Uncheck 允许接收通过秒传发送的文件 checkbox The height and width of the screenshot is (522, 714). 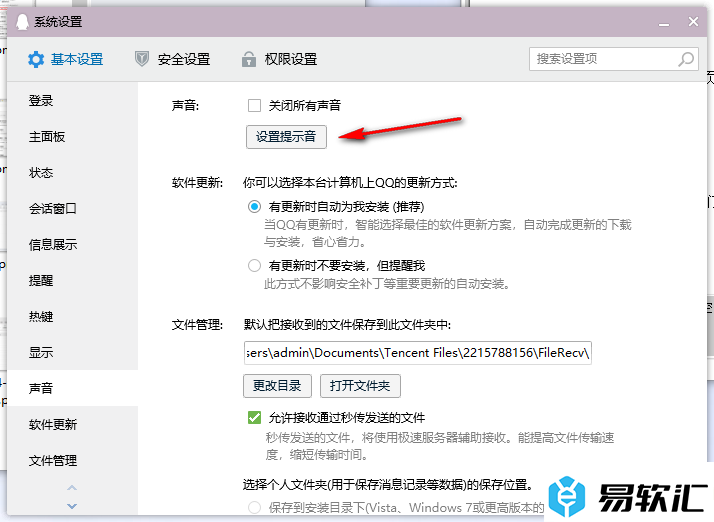click(254, 417)
